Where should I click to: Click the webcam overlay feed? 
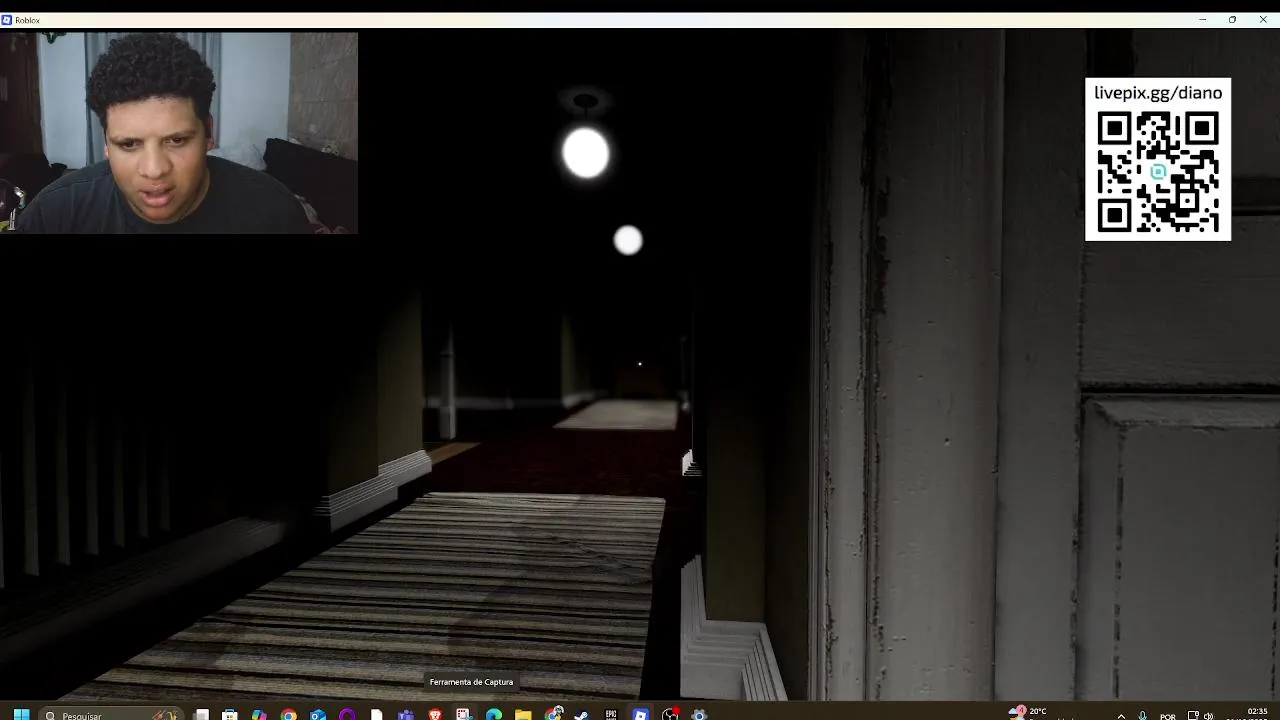point(179,132)
